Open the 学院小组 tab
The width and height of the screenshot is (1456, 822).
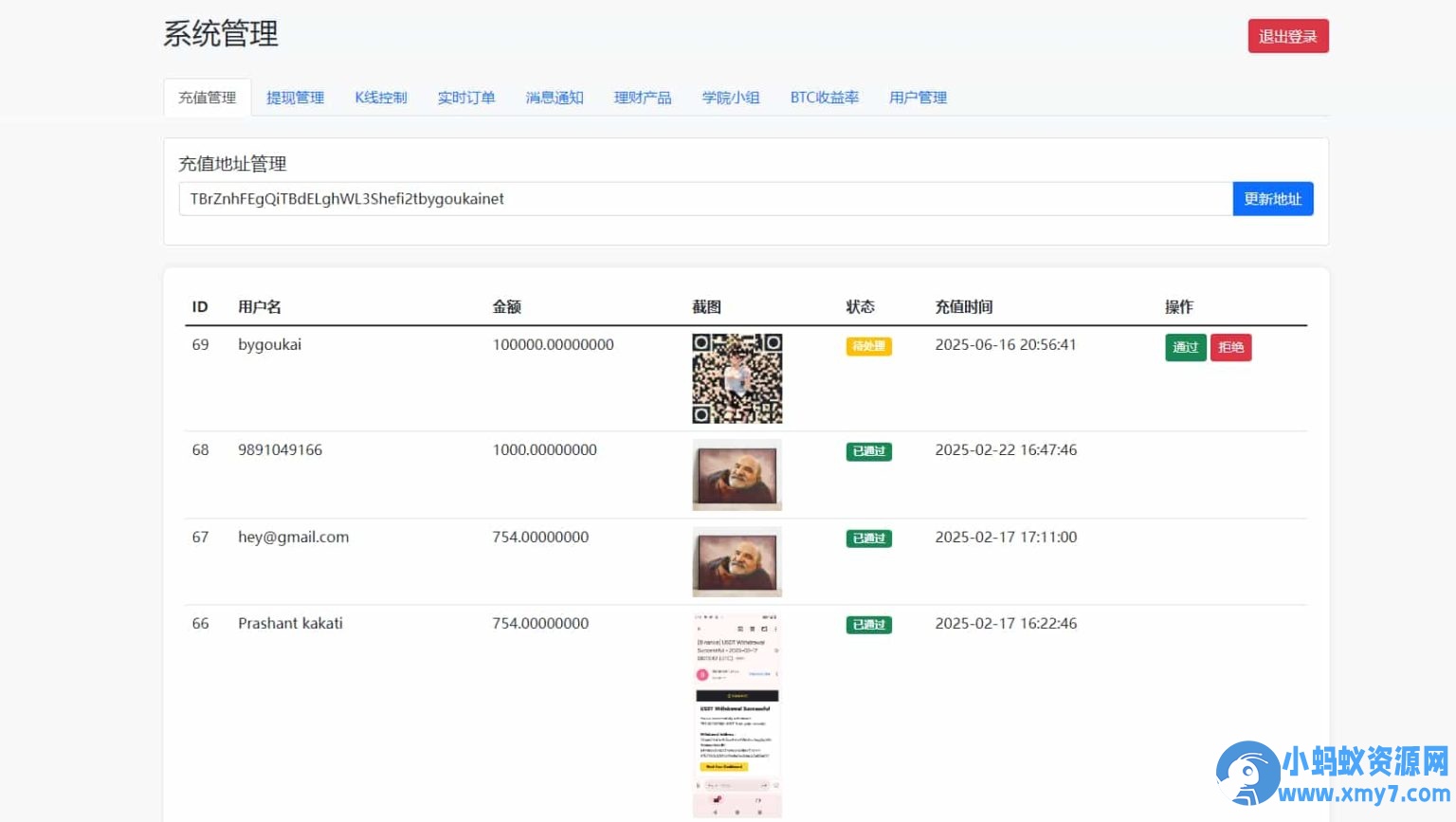[x=730, y=97]
